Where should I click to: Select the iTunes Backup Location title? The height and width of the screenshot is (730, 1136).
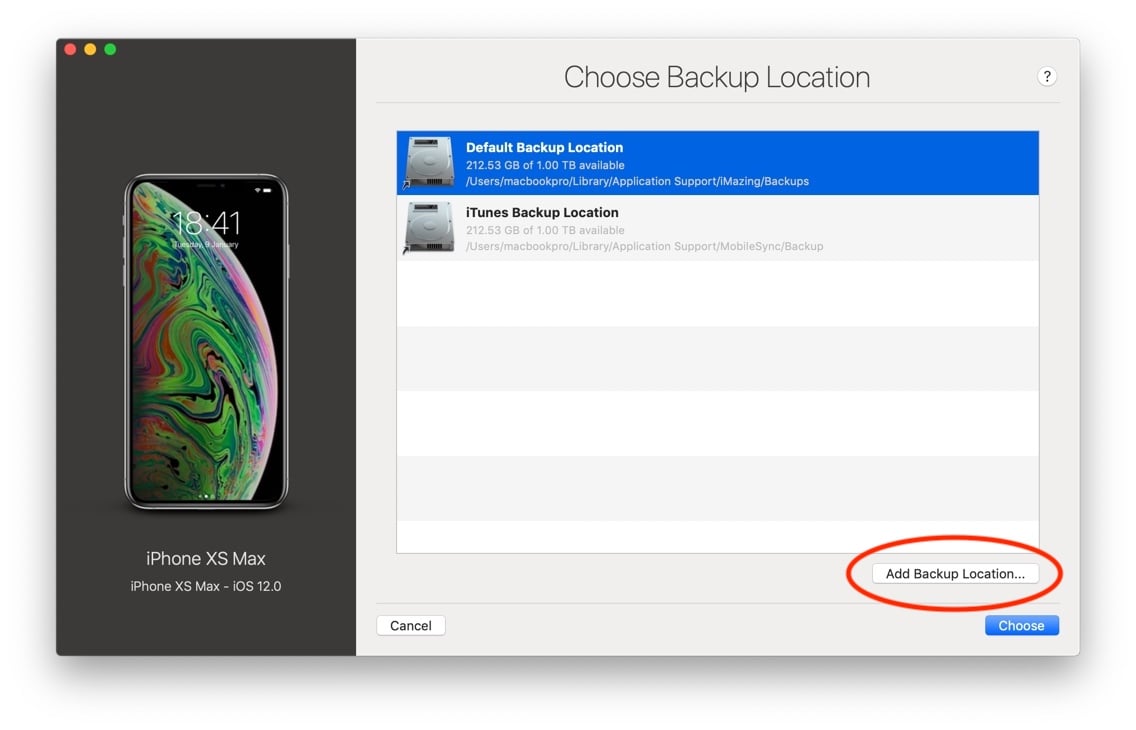tap(542, 212)
